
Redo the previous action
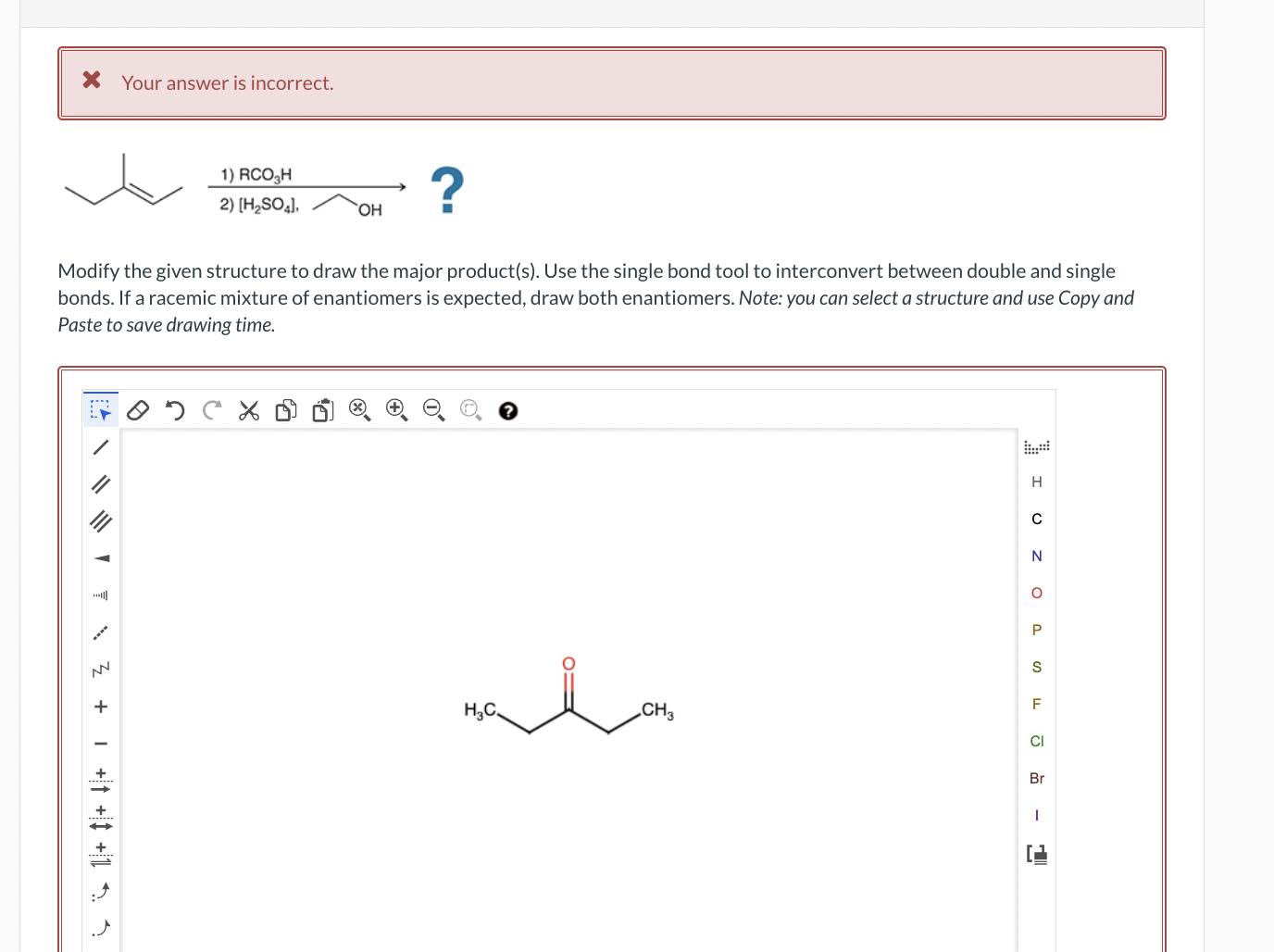(x=211, y=409)
